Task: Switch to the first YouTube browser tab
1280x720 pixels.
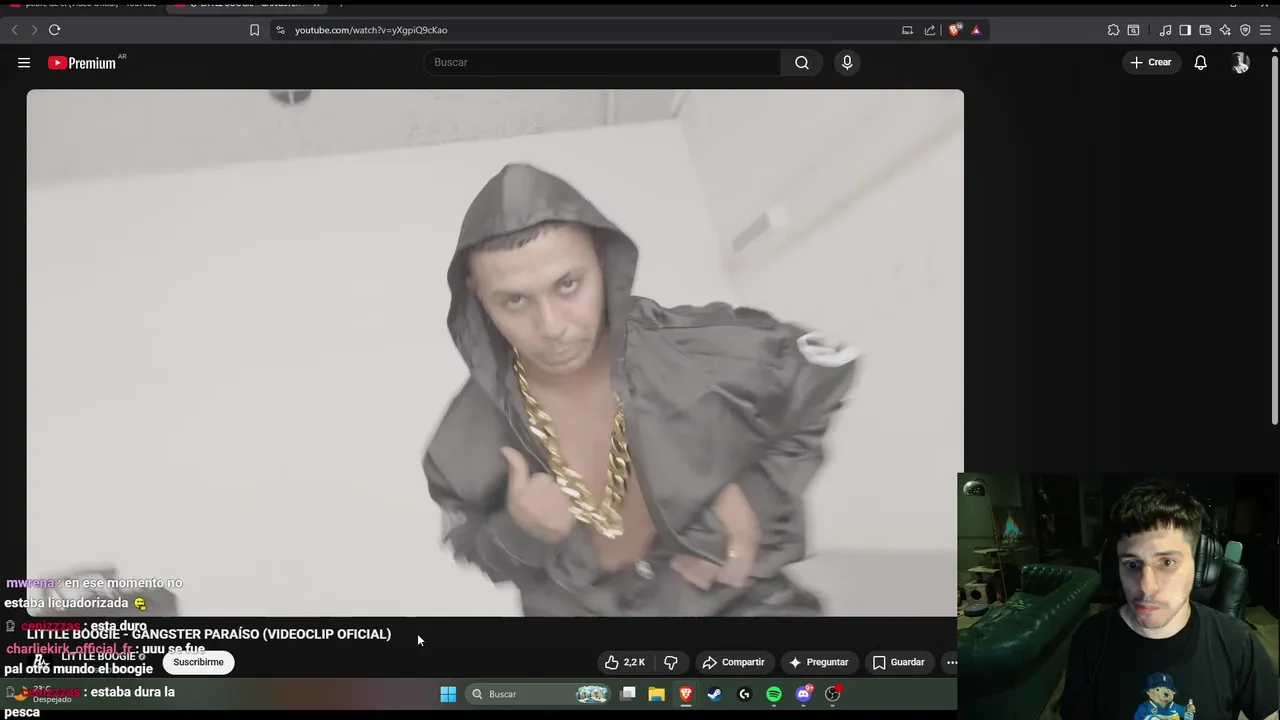Action: coord(85,4)
